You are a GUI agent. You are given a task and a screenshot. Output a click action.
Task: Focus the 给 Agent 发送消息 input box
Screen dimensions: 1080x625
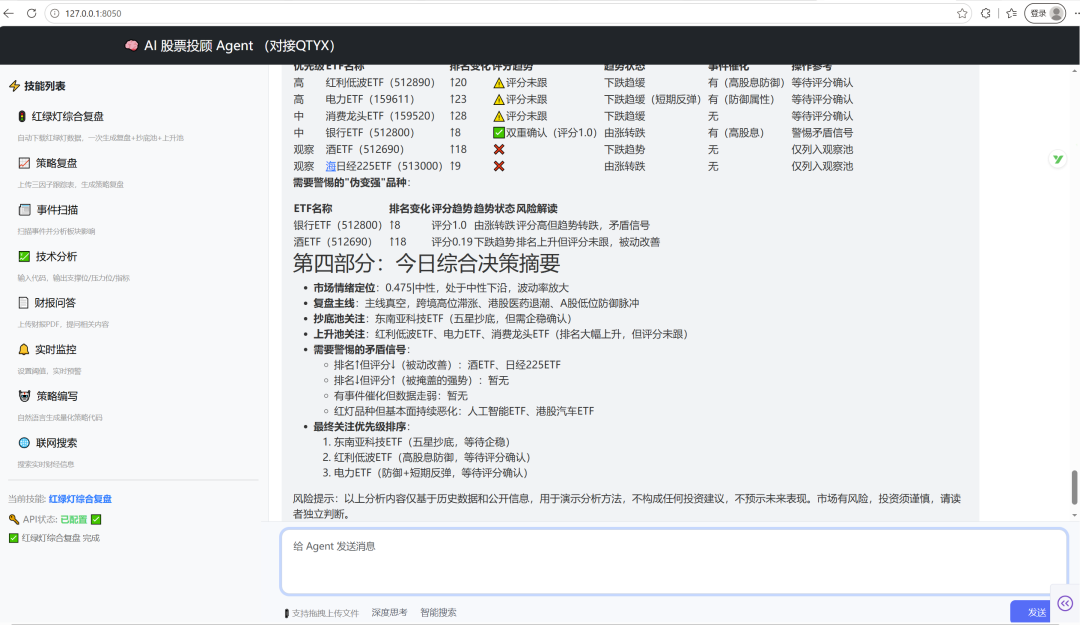(674, 562)
